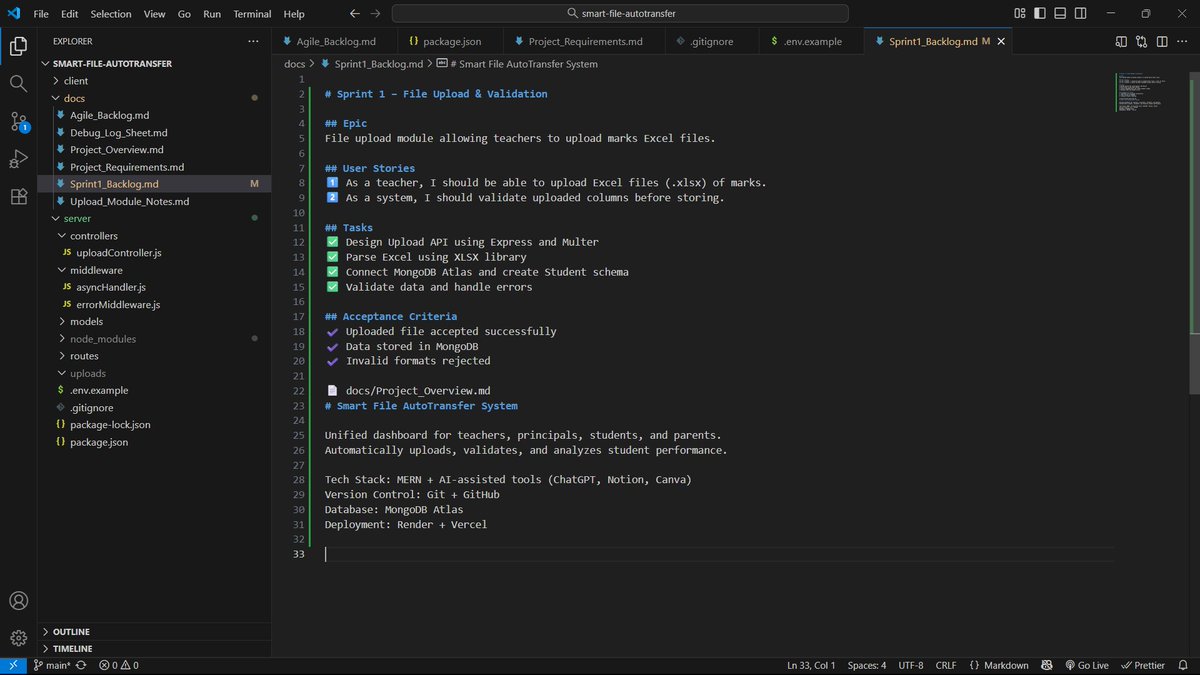Open the Help menu
1200x675 pixels.
coord(294,14)
